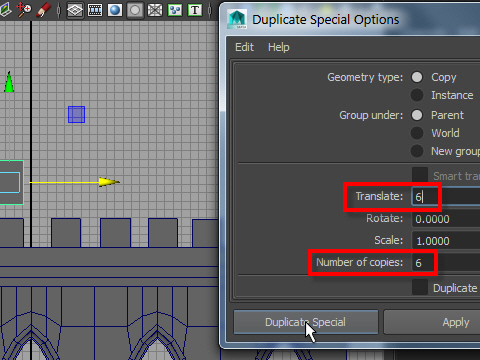Click into the Scale value field
Screen dimensions: 480x360
click(446, 241)
